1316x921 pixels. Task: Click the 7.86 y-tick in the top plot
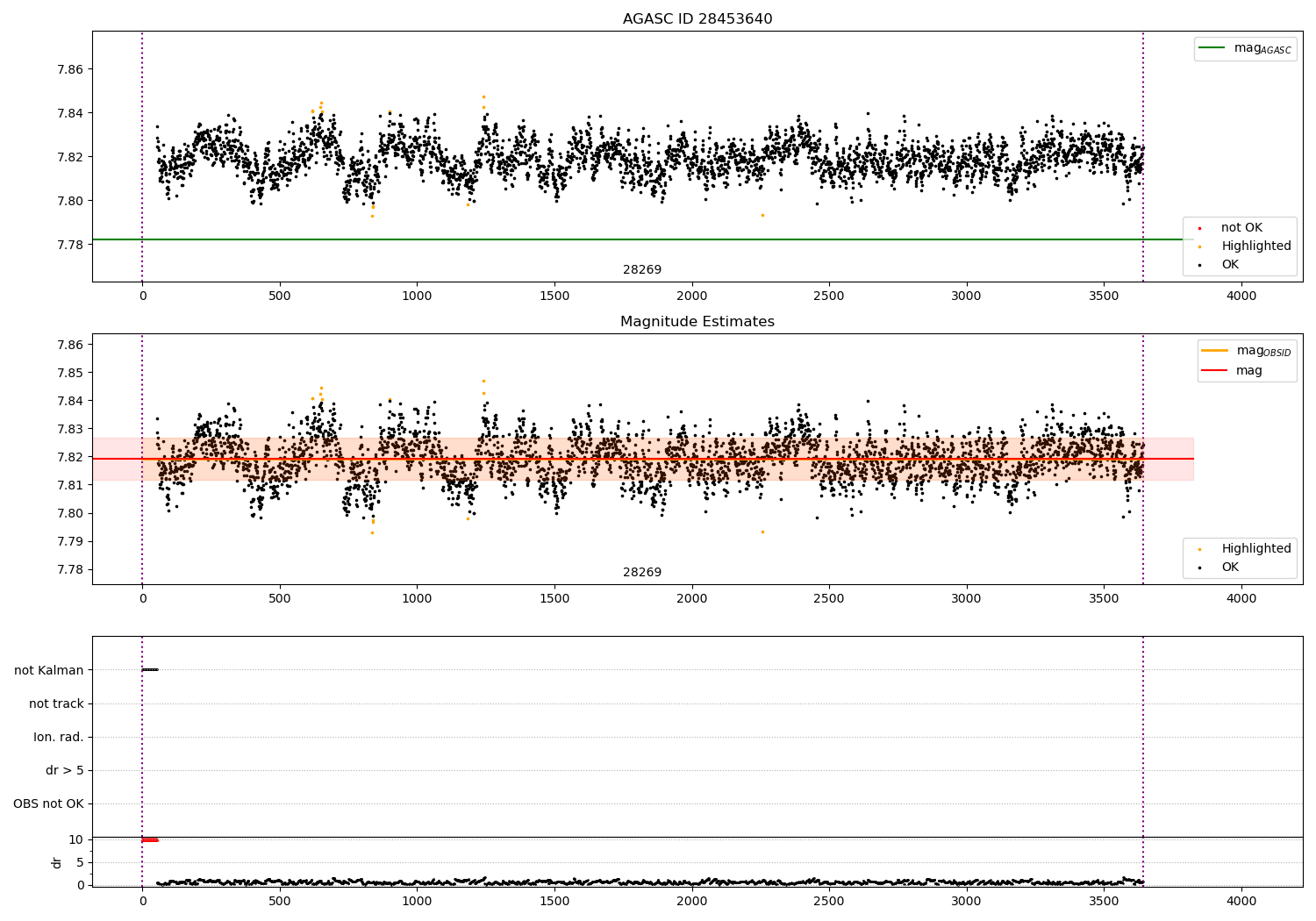[x=70, y=70]
